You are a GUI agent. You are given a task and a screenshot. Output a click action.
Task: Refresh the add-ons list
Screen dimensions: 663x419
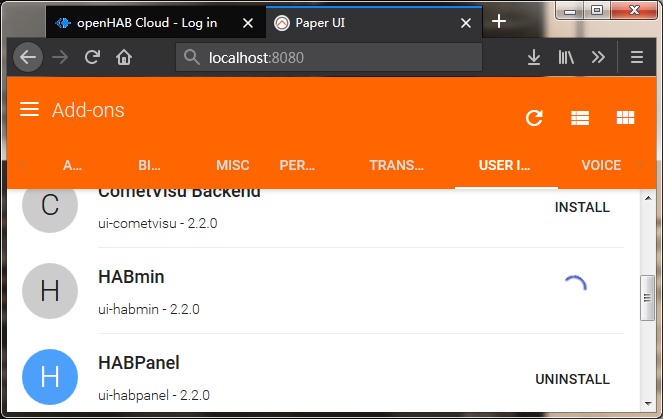[534, 118]
